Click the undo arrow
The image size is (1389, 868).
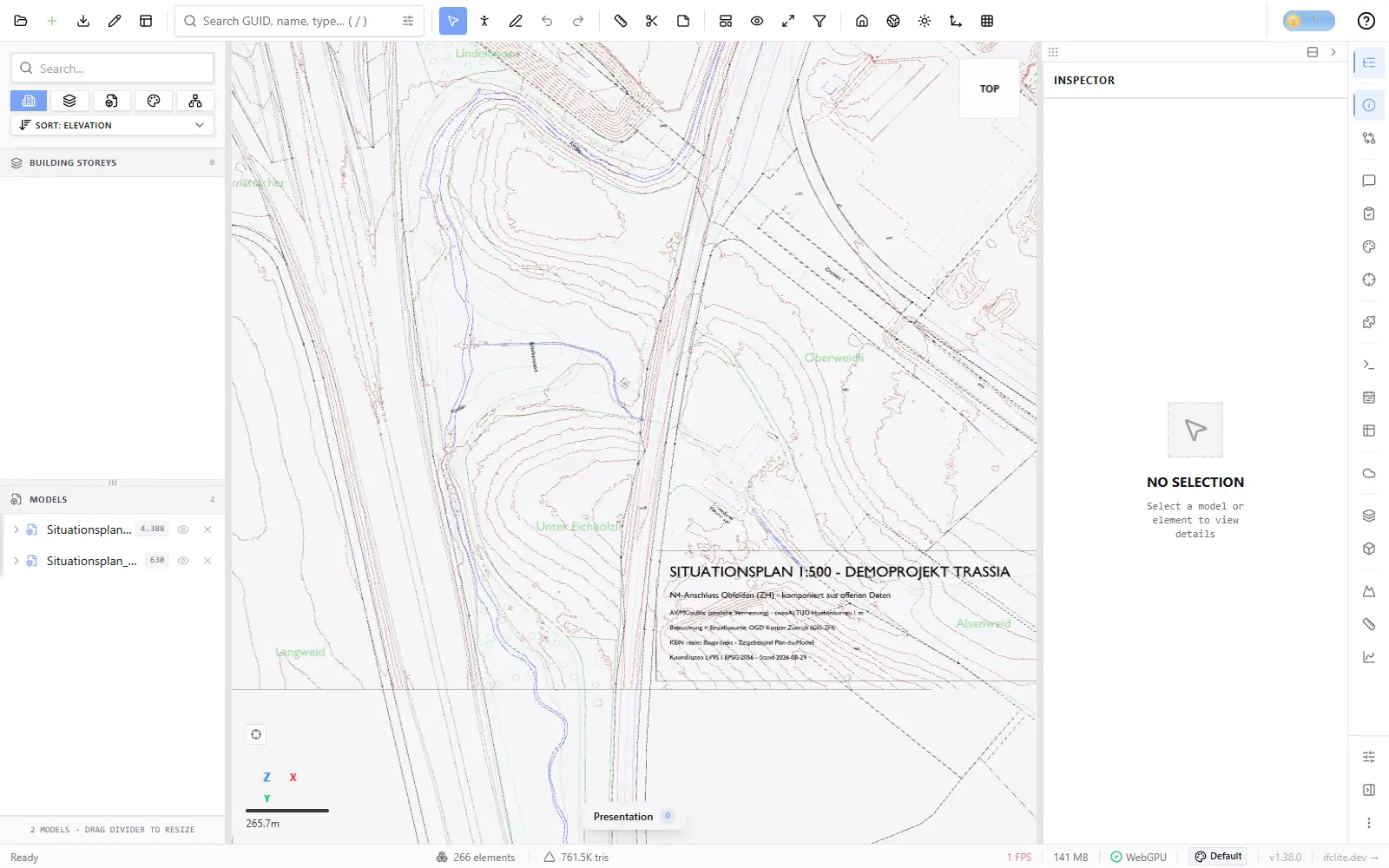pos(547,21)
